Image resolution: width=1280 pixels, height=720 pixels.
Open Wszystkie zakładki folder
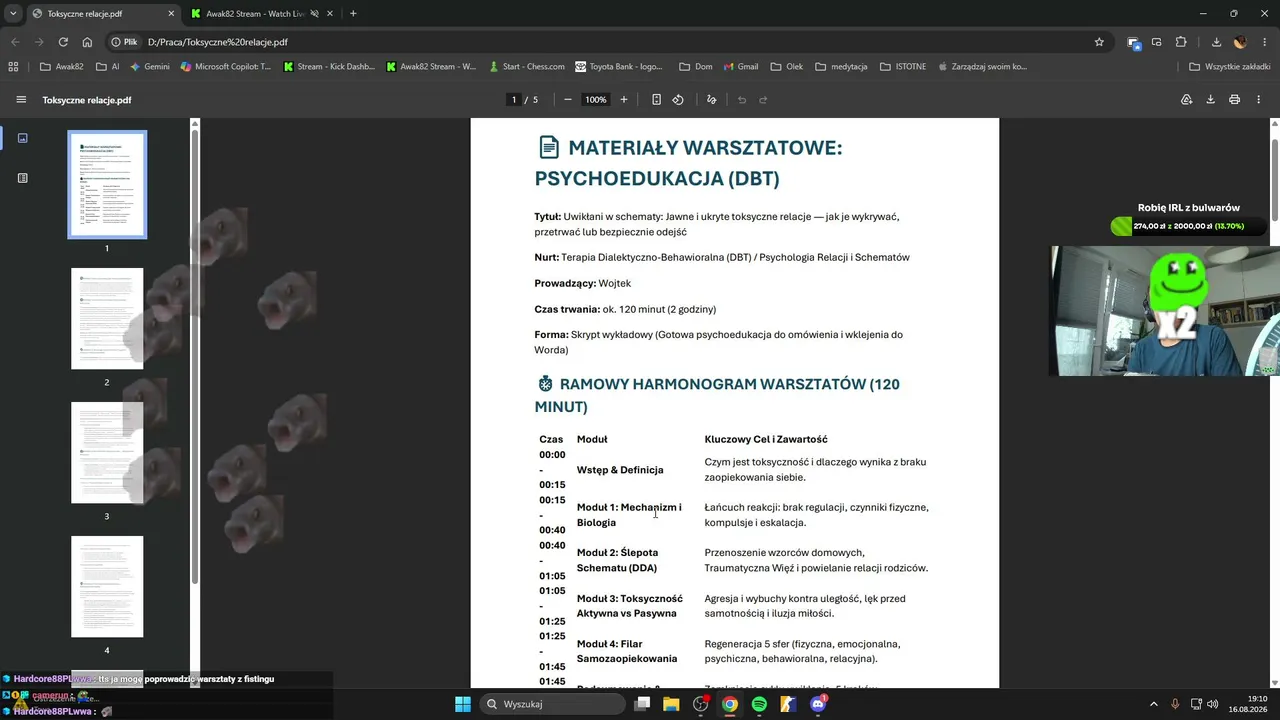pos(1229,67)
